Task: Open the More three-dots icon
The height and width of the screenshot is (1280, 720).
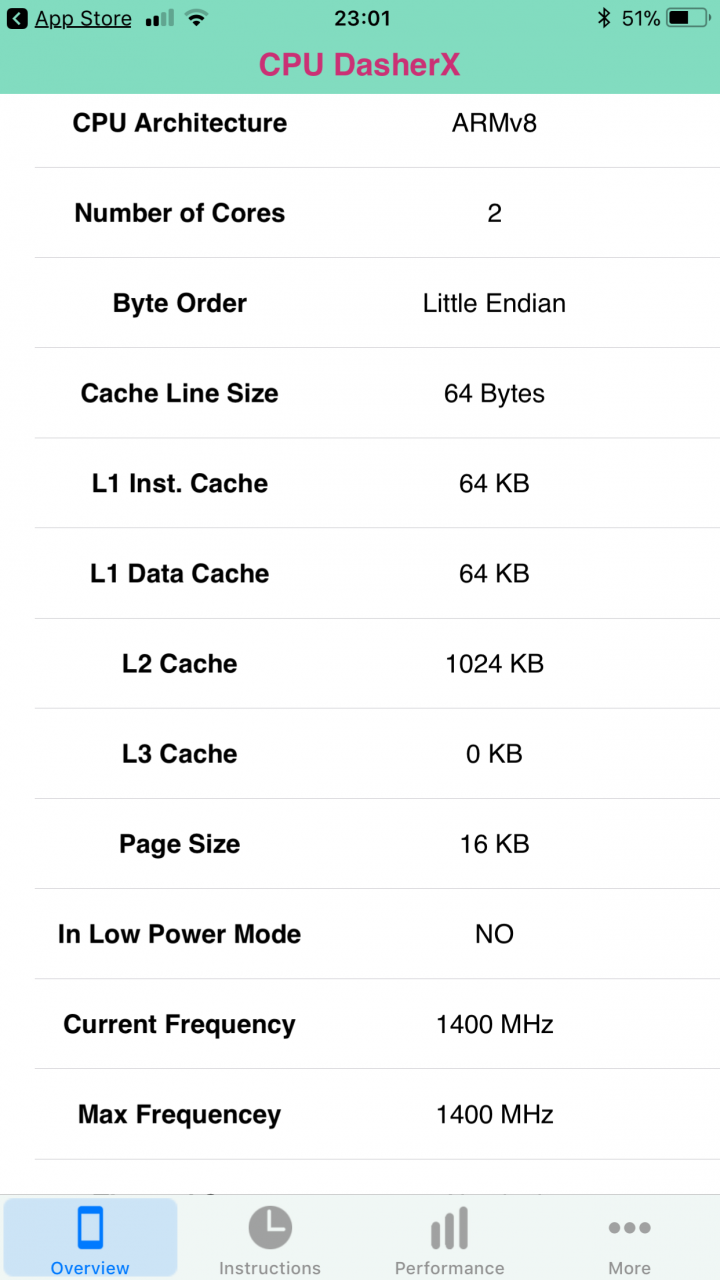Action: pos(630,1228)
